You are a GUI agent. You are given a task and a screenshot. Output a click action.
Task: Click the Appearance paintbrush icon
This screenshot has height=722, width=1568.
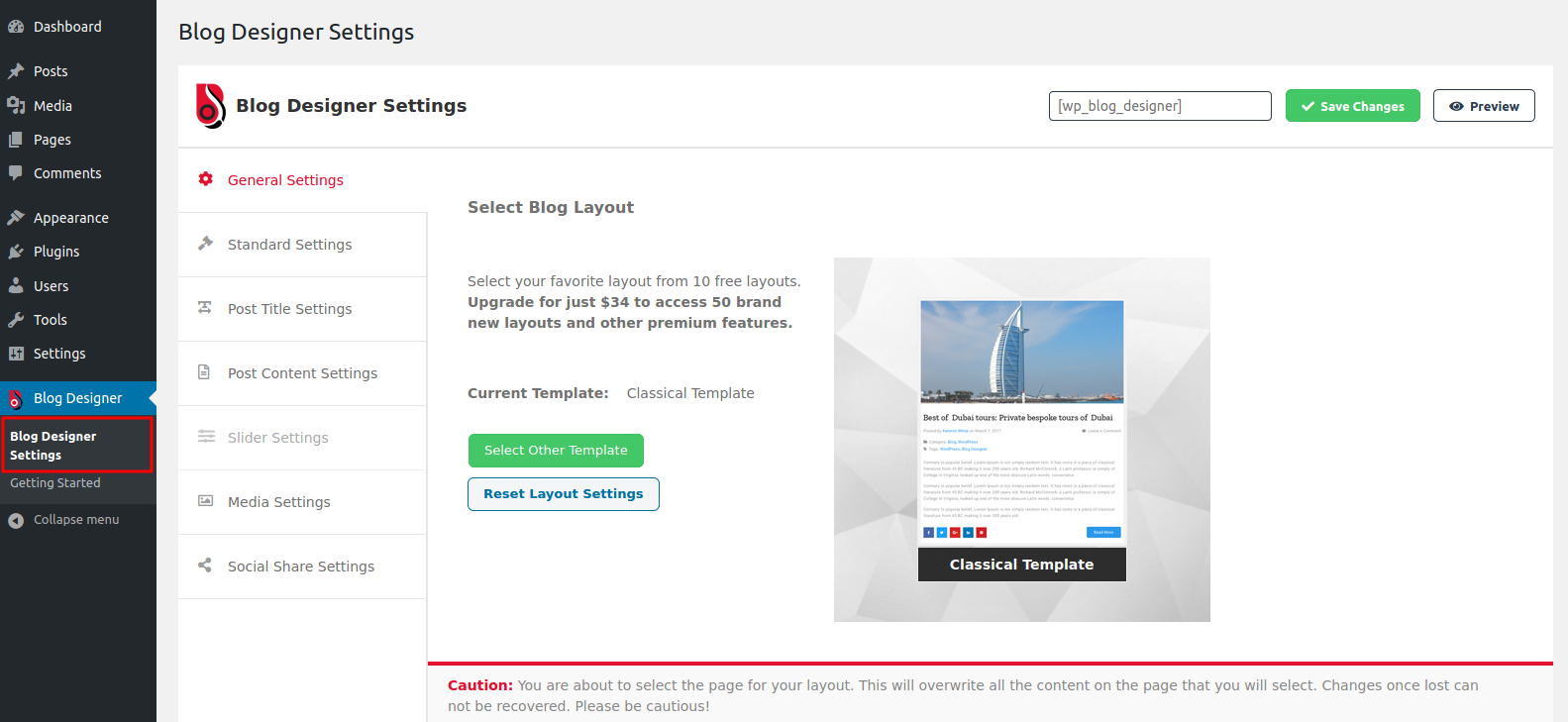tap(16, 218)
